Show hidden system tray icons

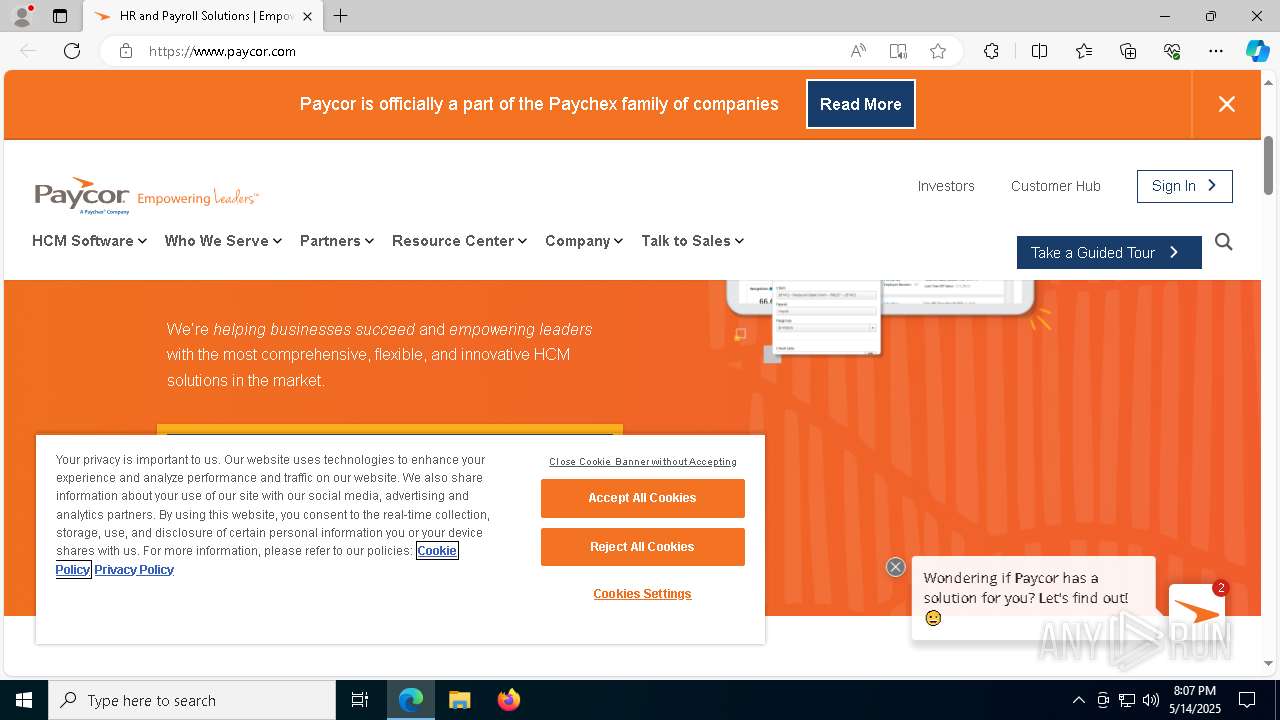[x=1078, y=700]
